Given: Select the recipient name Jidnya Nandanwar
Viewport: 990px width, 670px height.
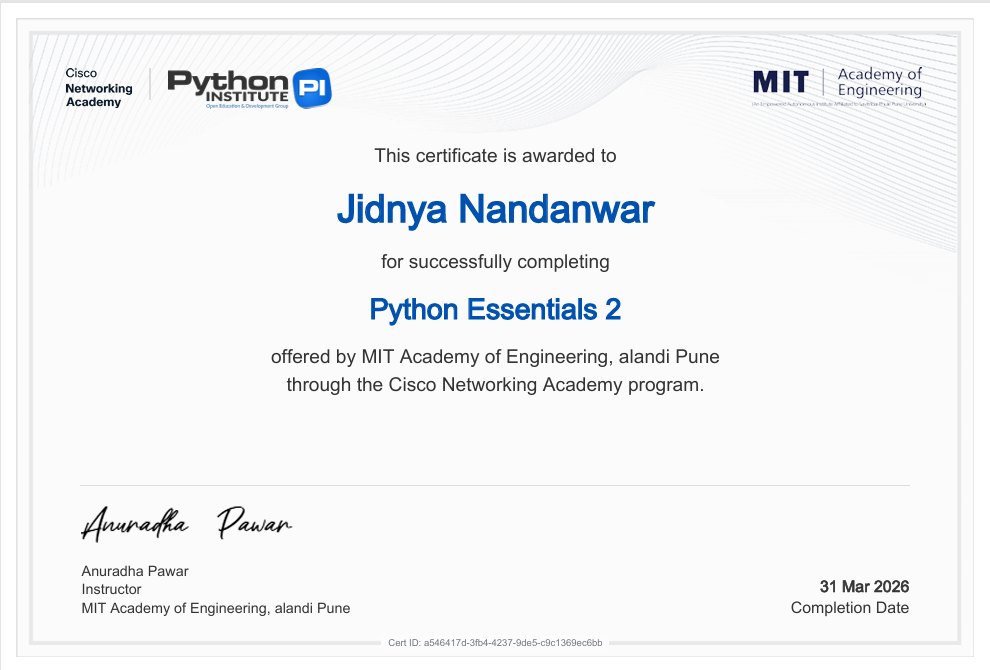Looking at the screenshot, I should 496,210.
